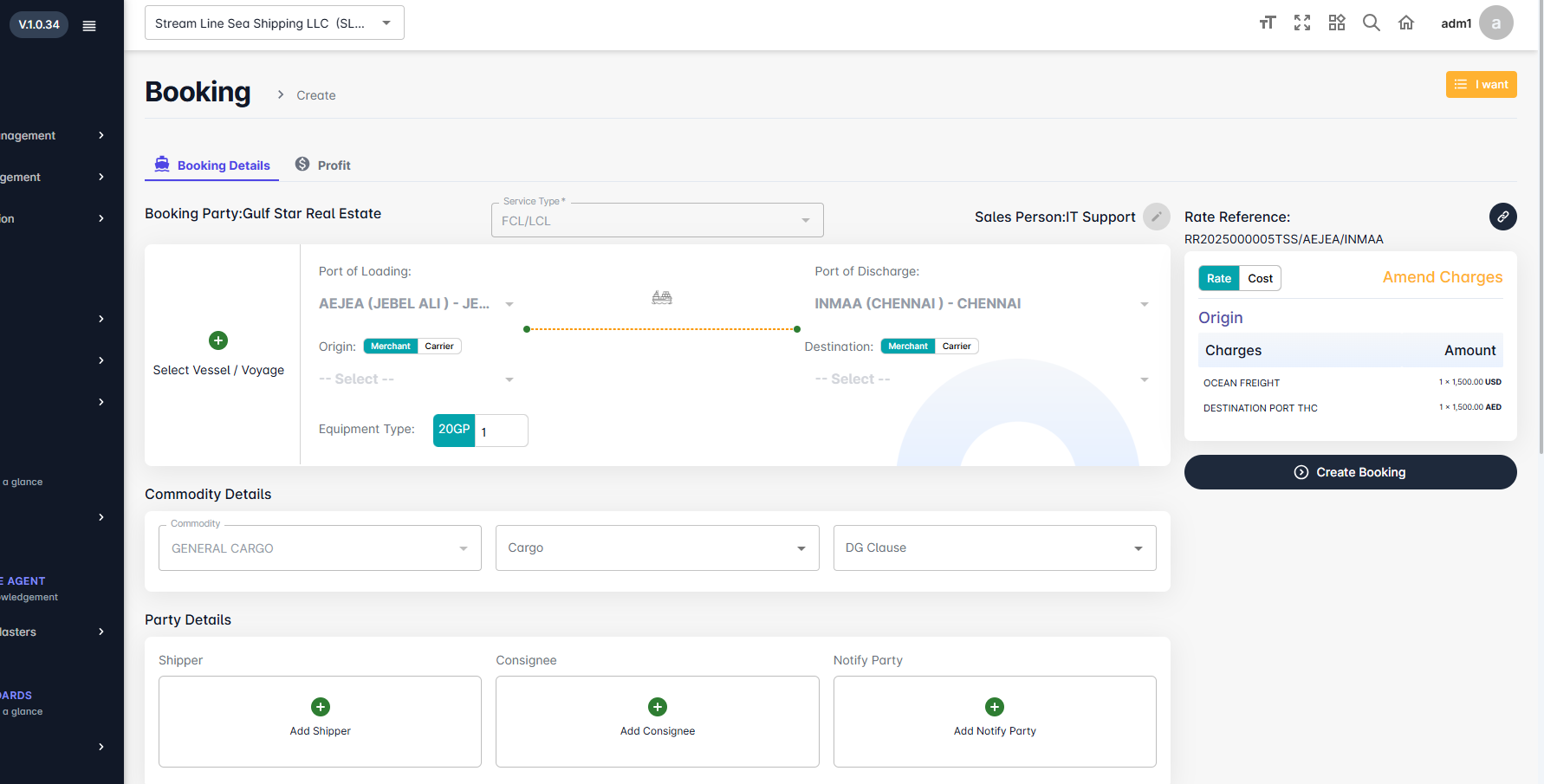Click Amend Charges link
This screenshot has width=1544, height=784.
[x=1443, y=277]
